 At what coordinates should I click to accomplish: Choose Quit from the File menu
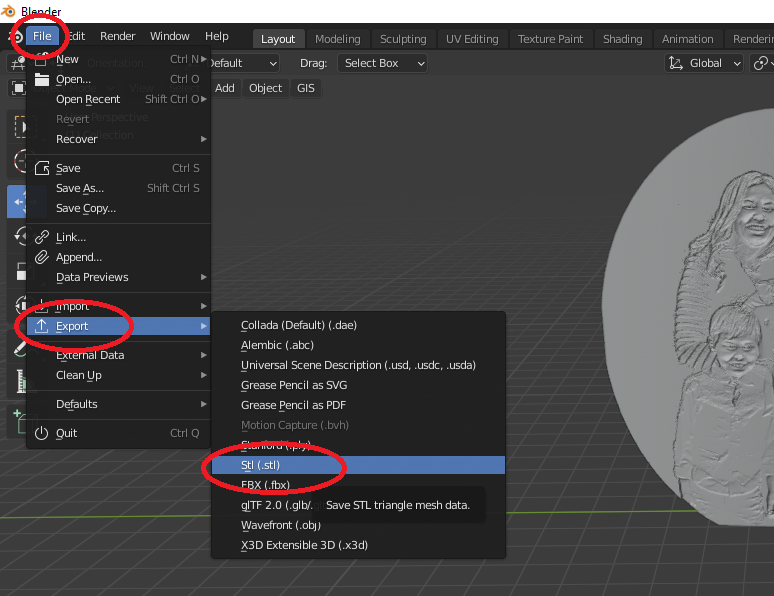tap(118, 433)
